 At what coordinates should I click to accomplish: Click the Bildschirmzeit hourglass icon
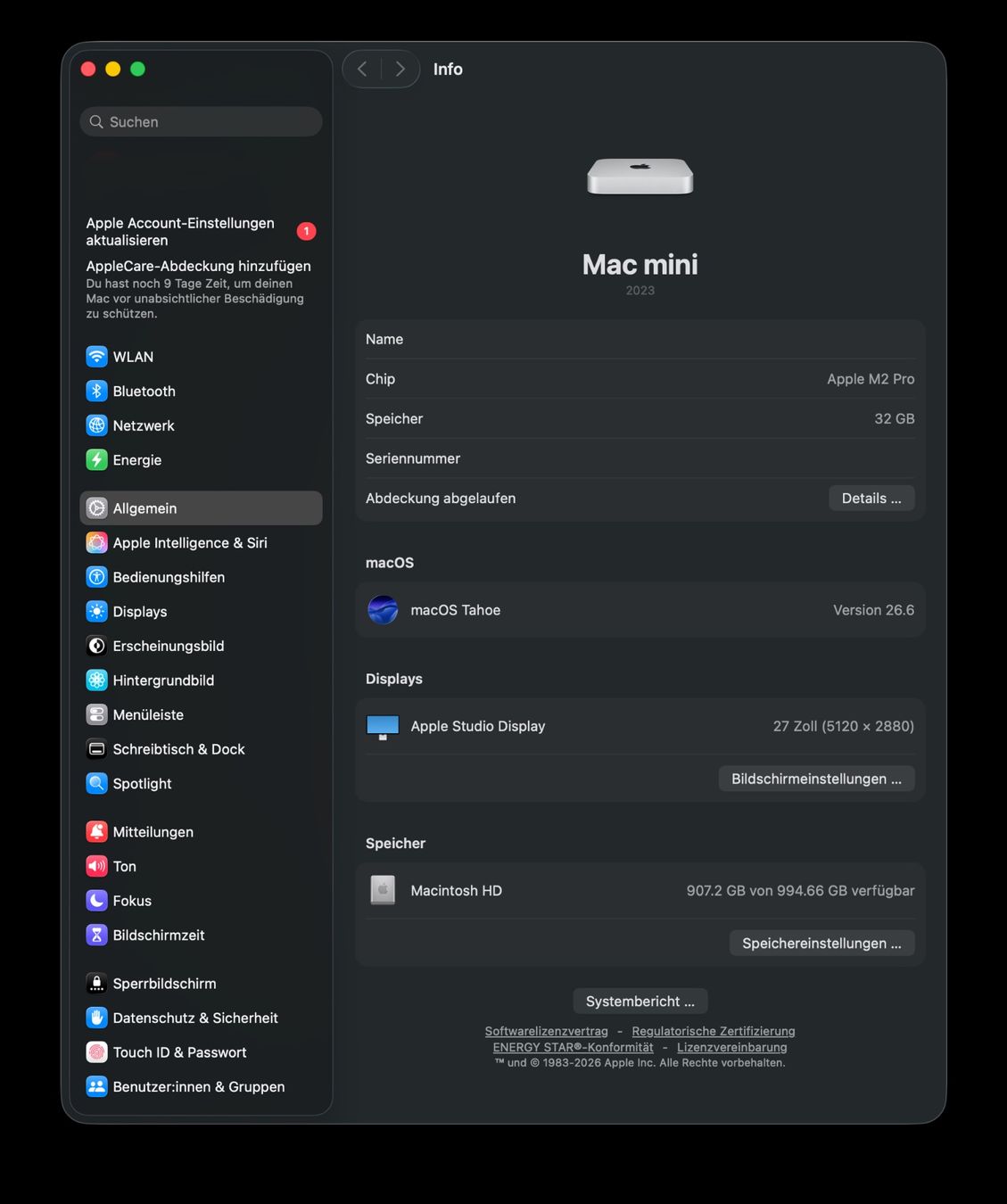pos(96,935)
